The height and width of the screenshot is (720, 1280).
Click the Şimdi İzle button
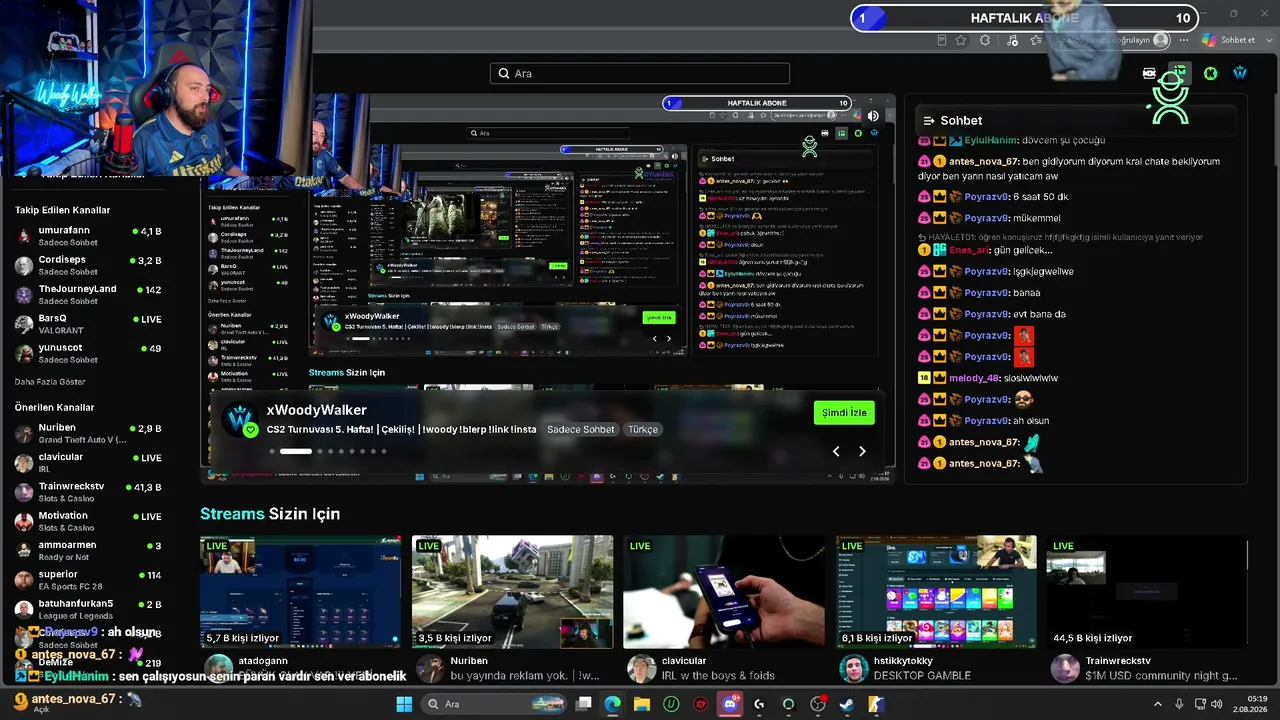click(844, 413)
